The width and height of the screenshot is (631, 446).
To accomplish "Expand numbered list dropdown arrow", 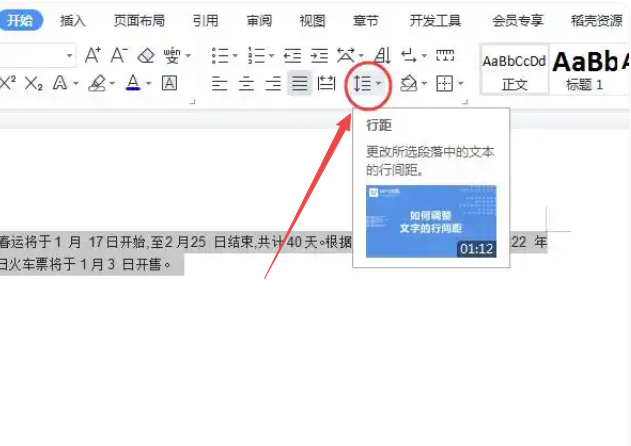I will click(x=272, y=56).
